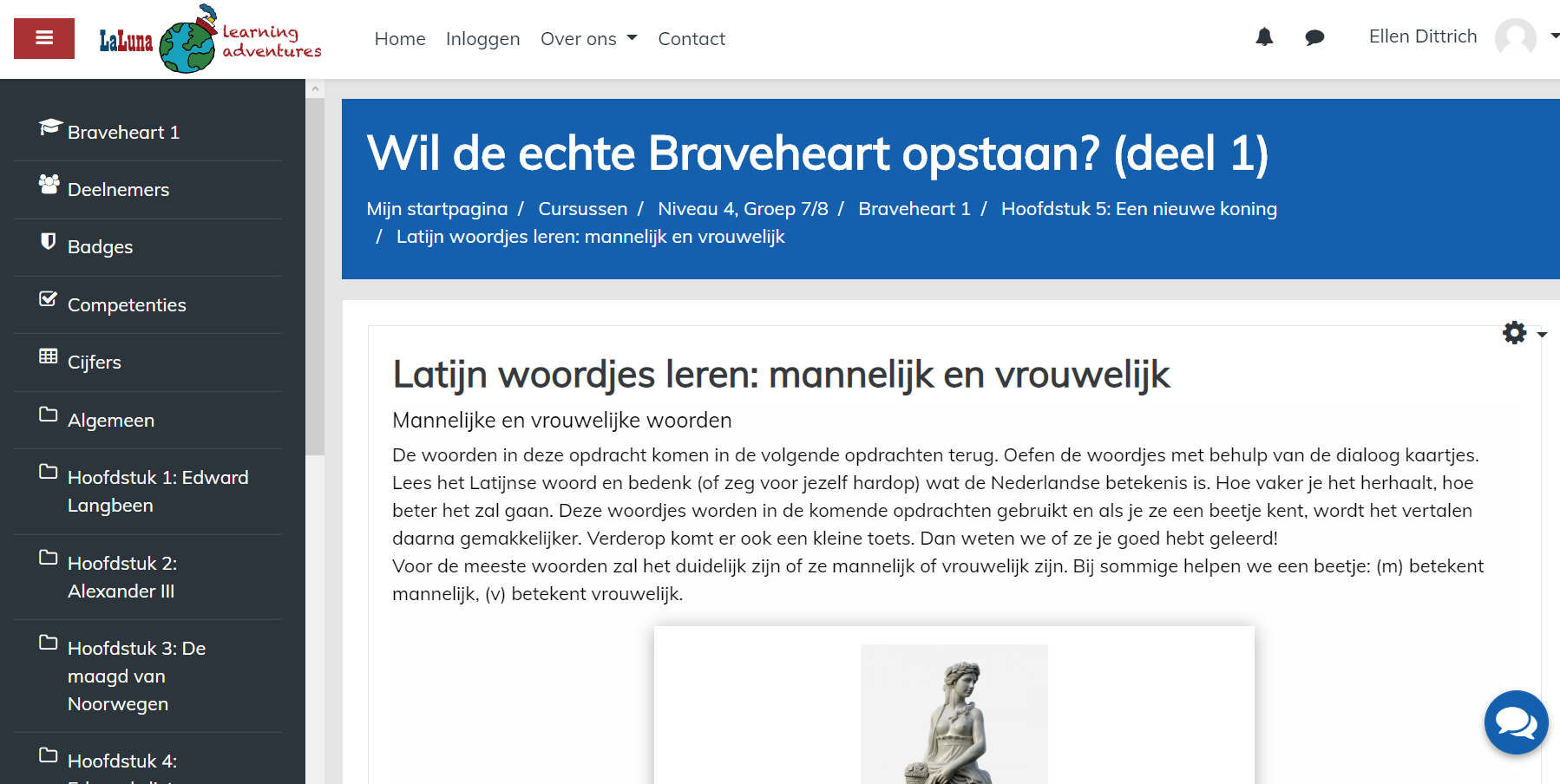Click the graduation cap icon beside Braveheart 1
This screenshot has height=784, width=1560.
(50, 127)
